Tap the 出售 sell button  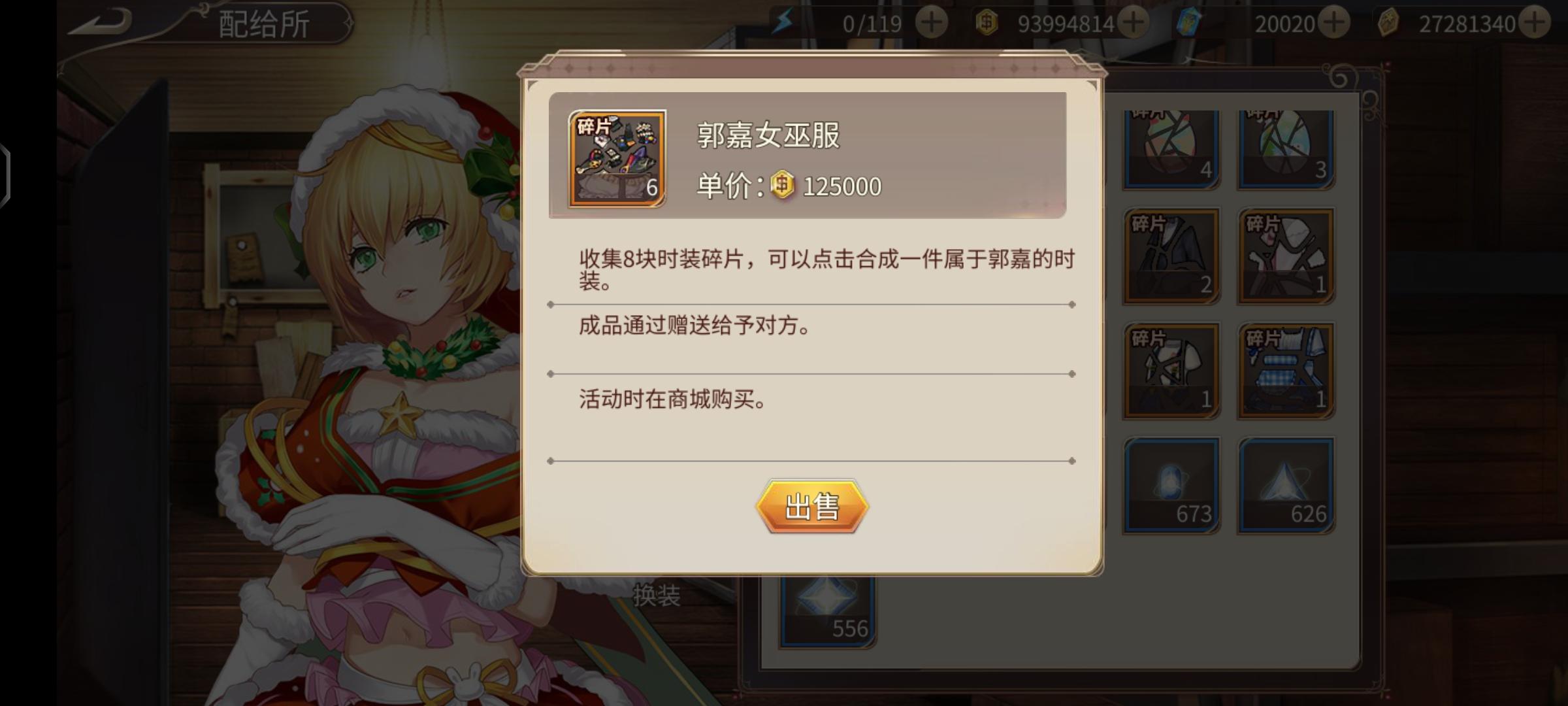click(x=812, y=507)
